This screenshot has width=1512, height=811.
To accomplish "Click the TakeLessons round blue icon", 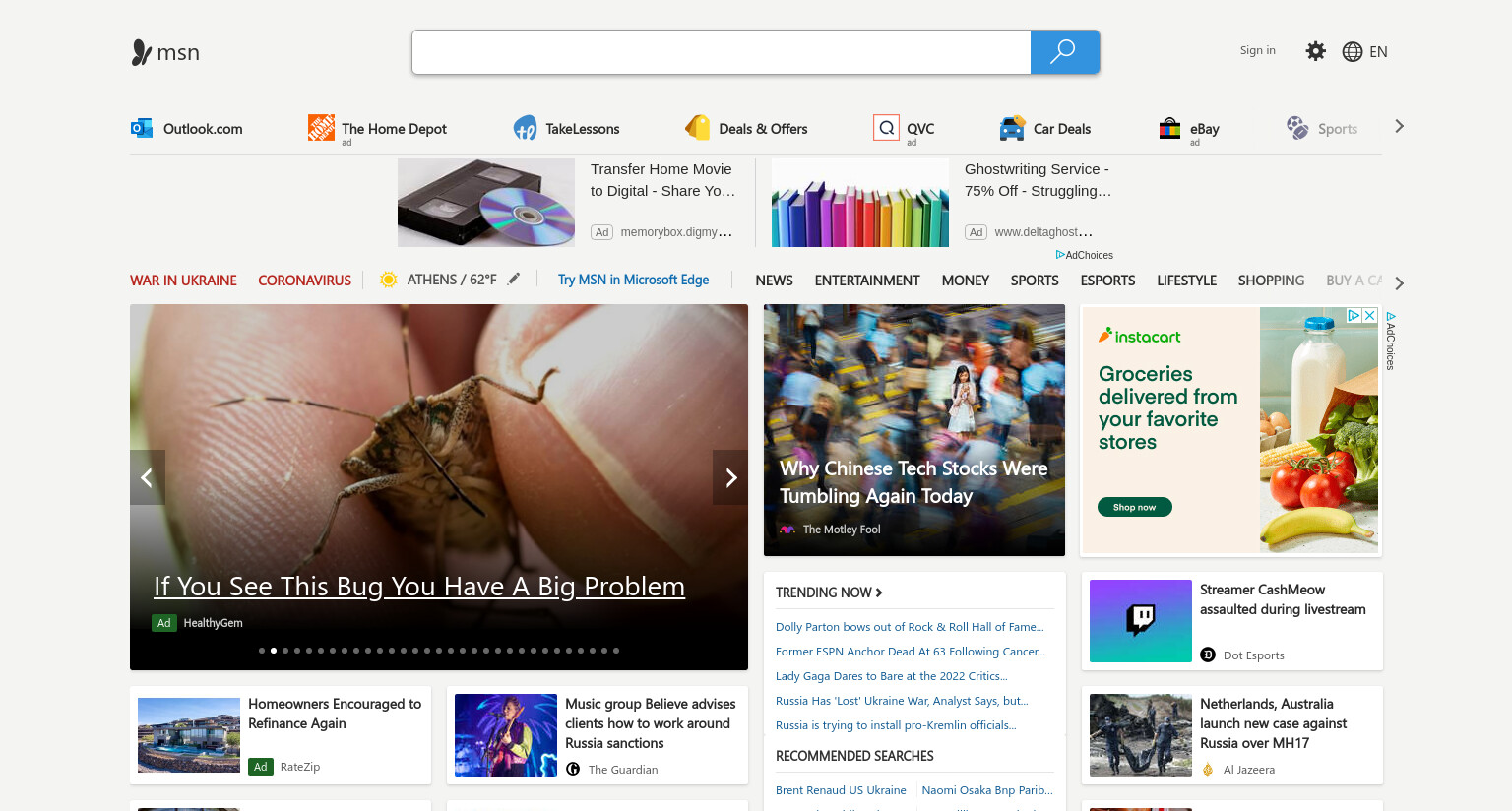I will pos(525,128).
